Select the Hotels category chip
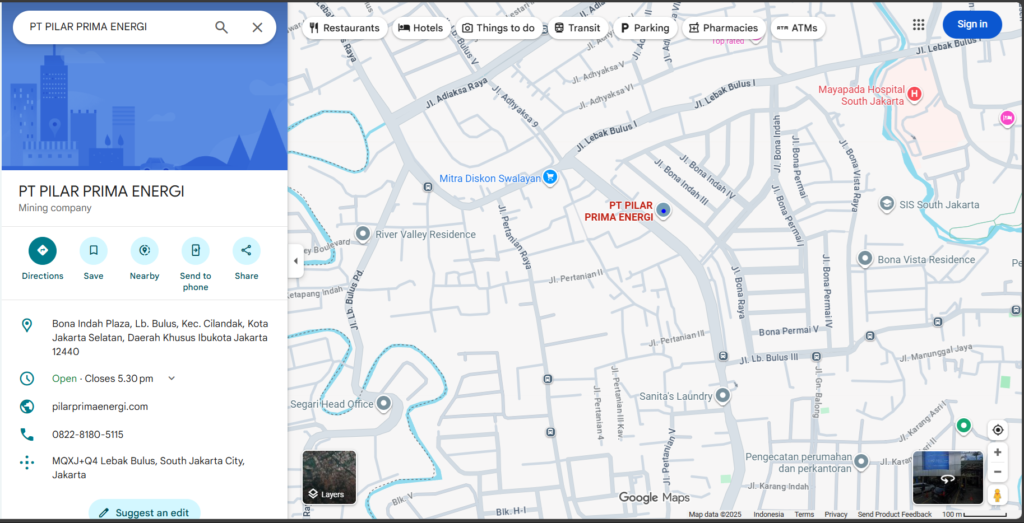 click(x=420, y=28)
